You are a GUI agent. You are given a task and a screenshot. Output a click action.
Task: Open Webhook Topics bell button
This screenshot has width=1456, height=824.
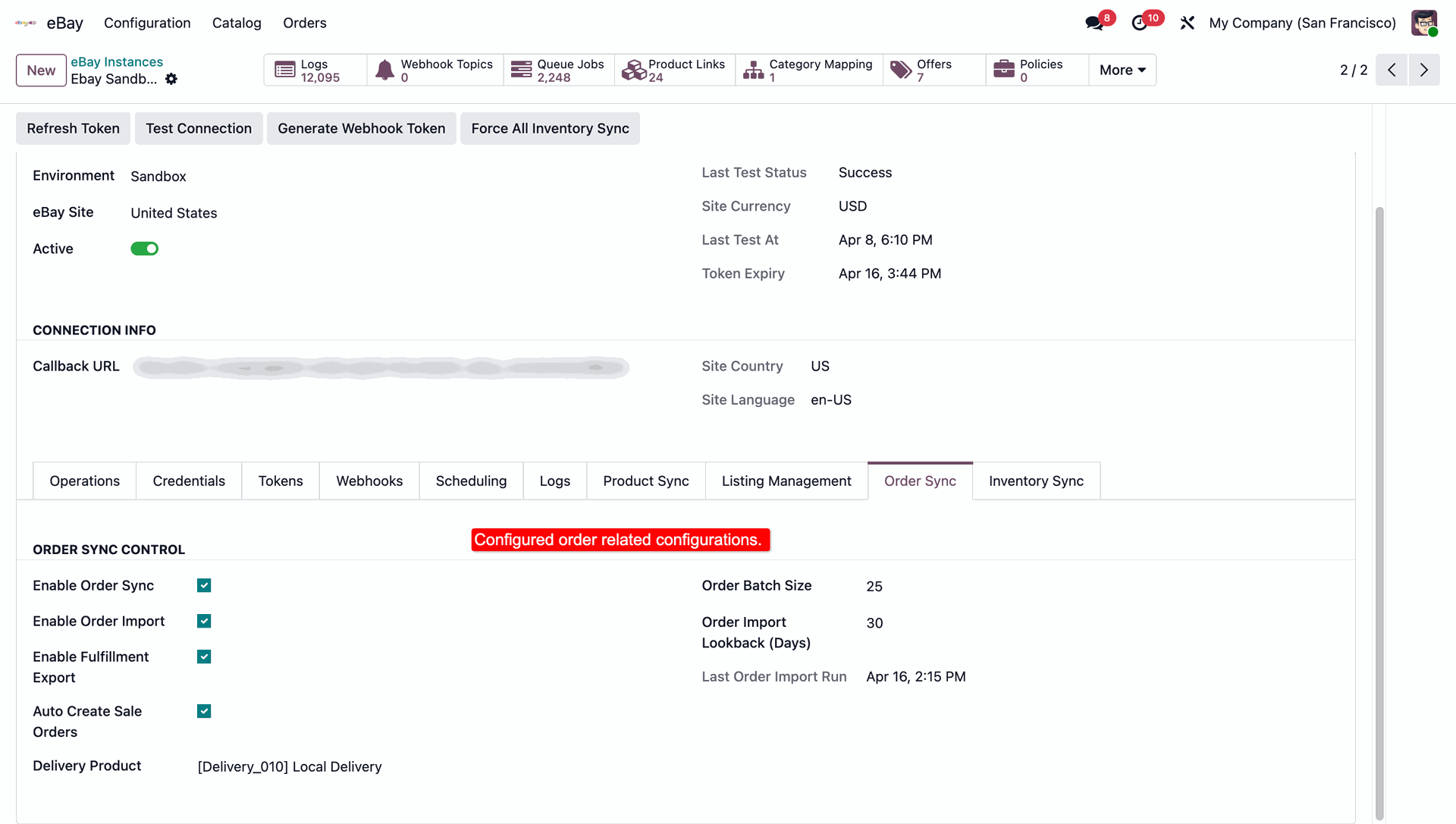(435, 70)
